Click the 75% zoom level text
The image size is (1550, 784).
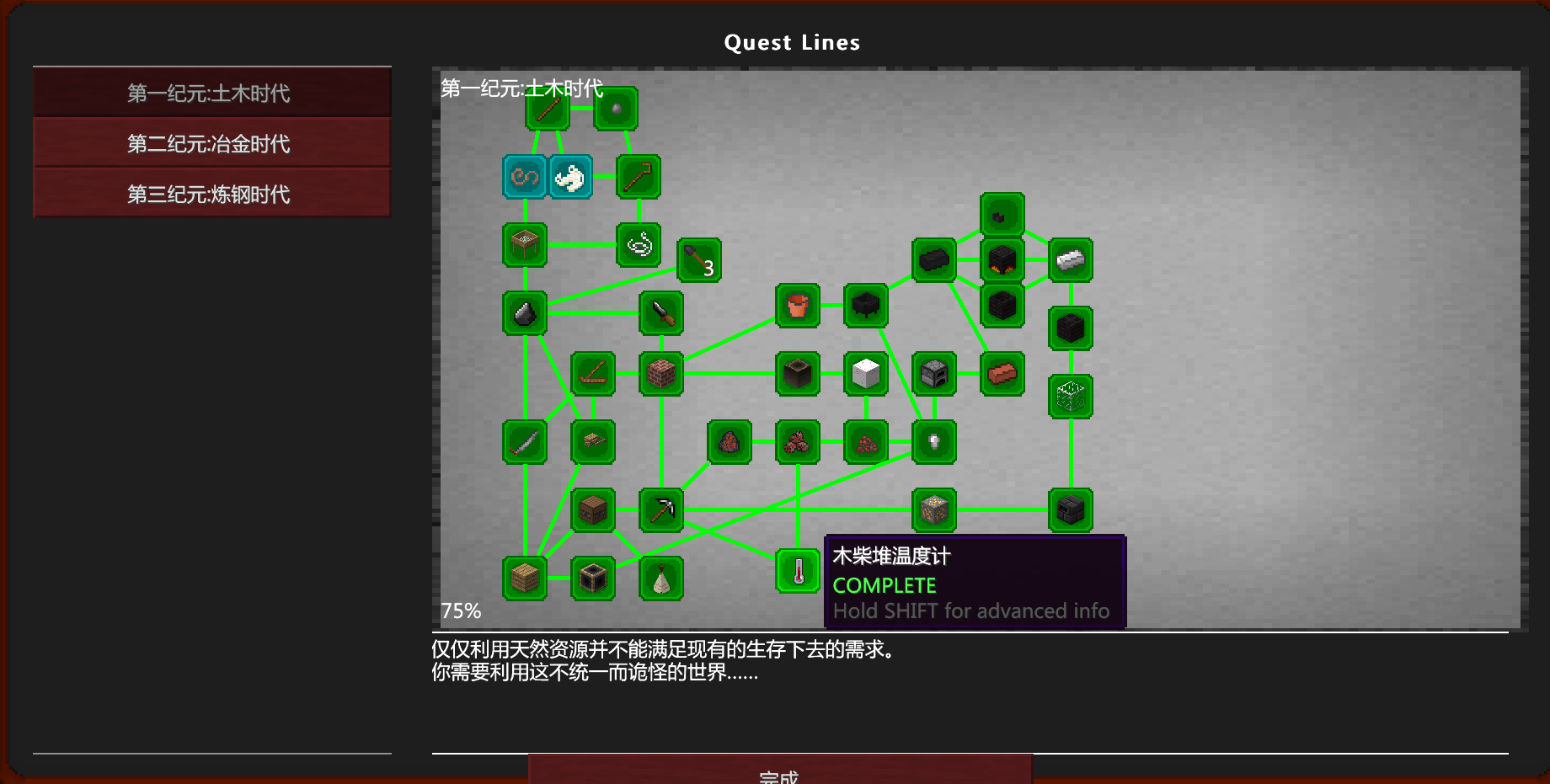[x=461, y=611]
